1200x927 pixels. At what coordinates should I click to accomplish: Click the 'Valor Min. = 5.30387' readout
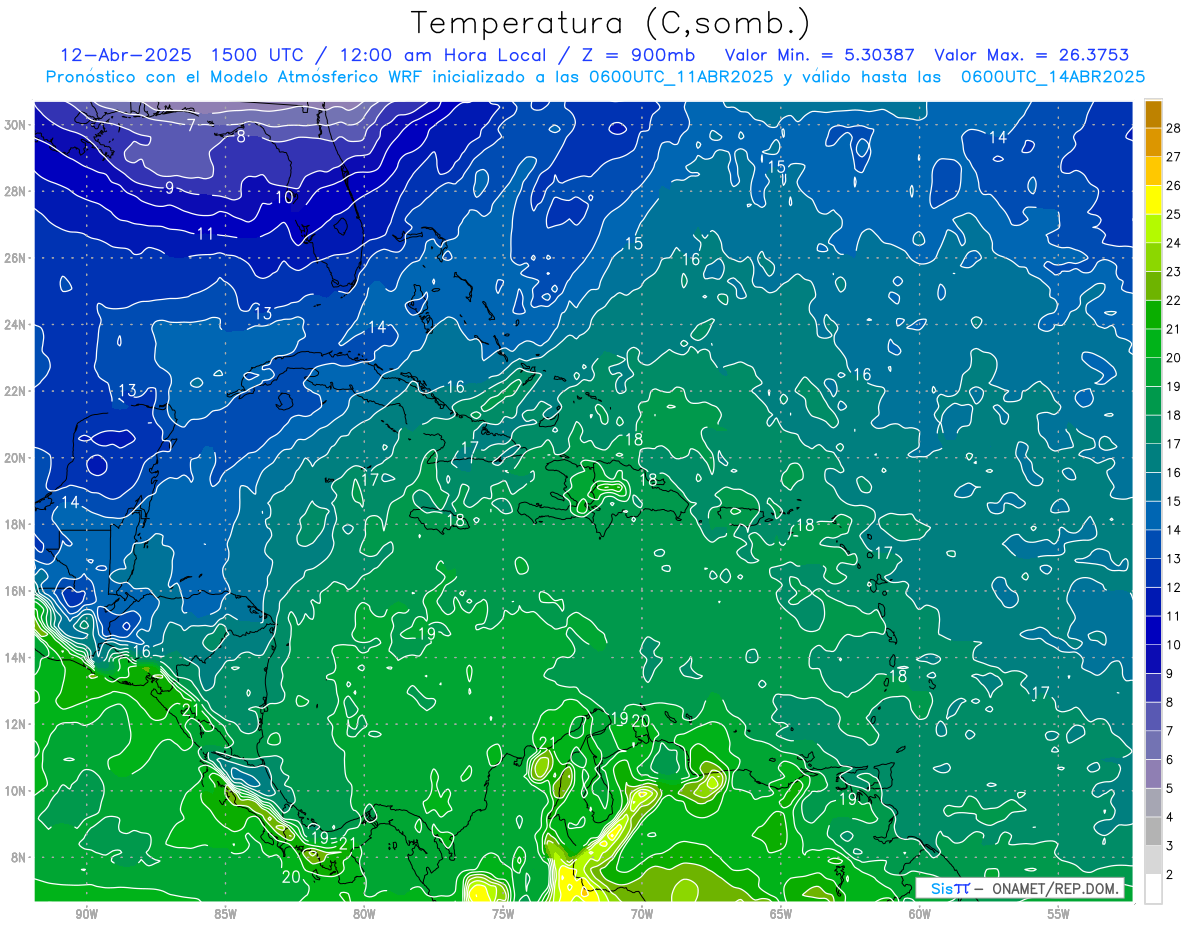(x=819, y=55)
